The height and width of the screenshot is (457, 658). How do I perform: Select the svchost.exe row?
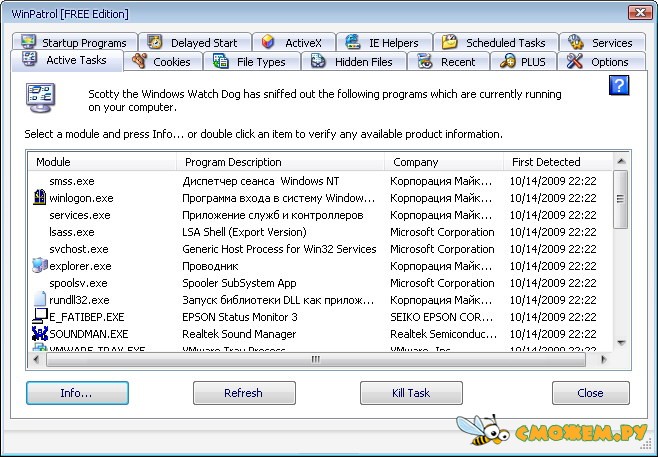(x=320, y=249)
